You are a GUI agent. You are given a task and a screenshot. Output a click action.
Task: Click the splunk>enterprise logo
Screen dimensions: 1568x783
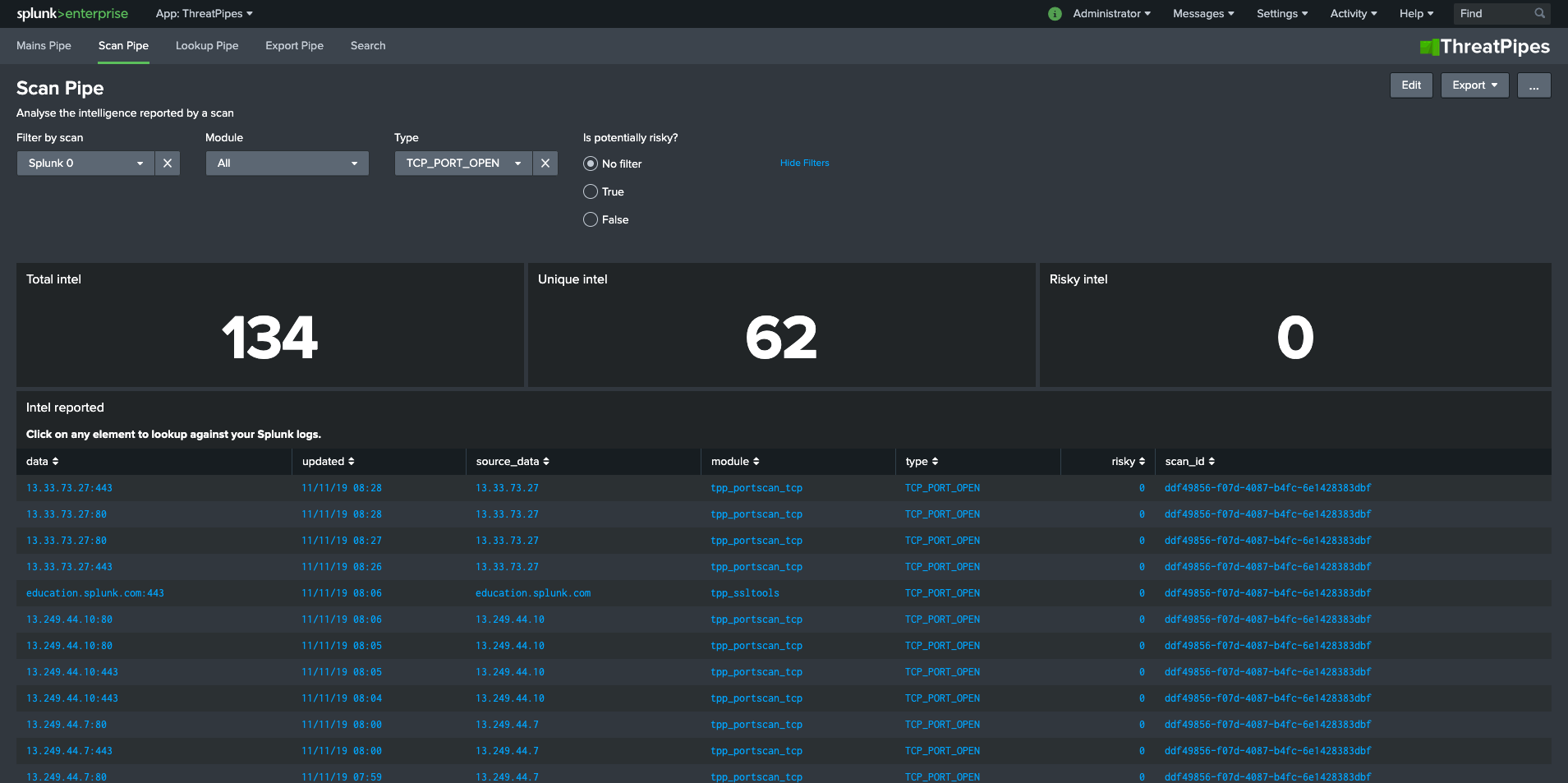71,13
